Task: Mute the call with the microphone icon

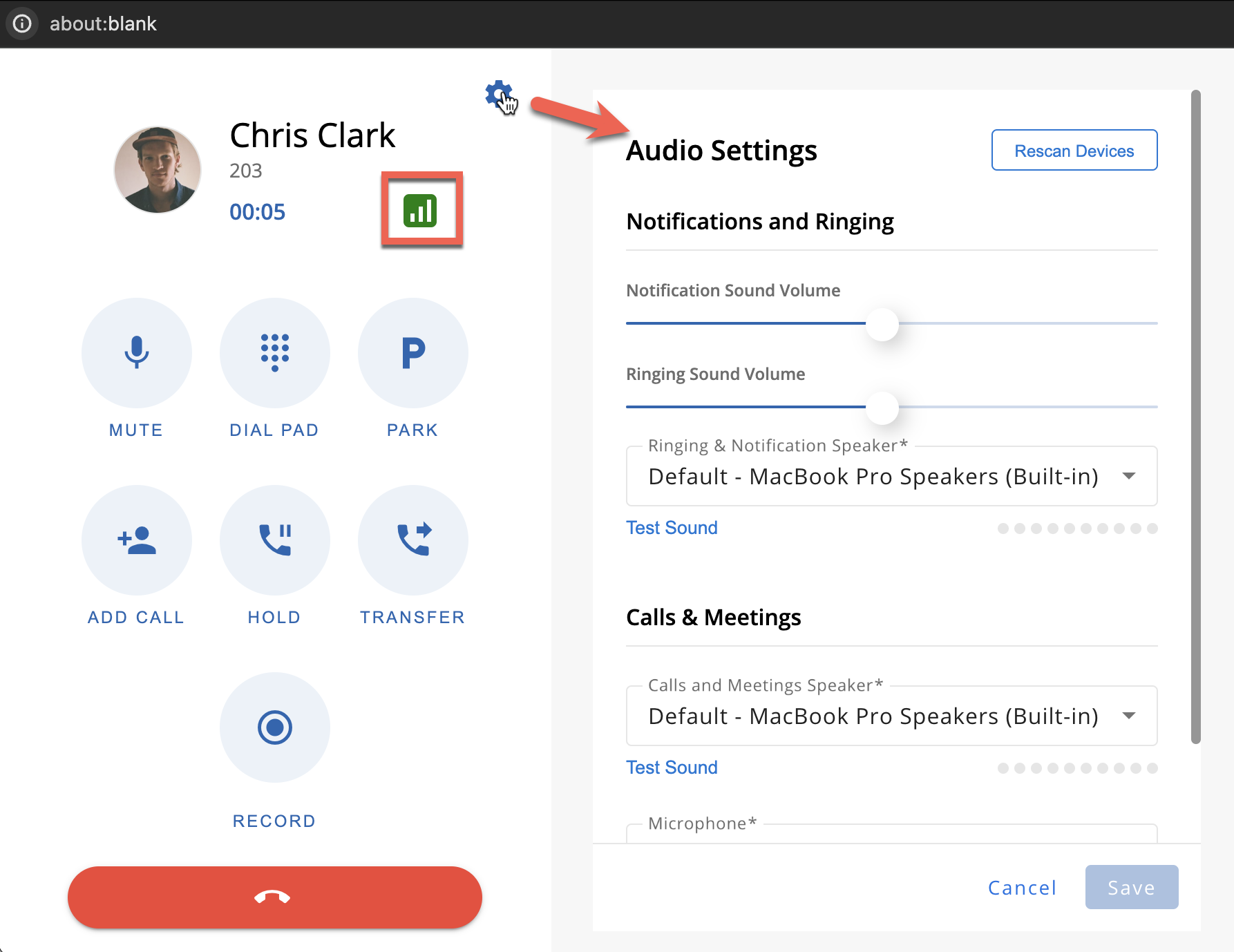Action: coord(137,352)
